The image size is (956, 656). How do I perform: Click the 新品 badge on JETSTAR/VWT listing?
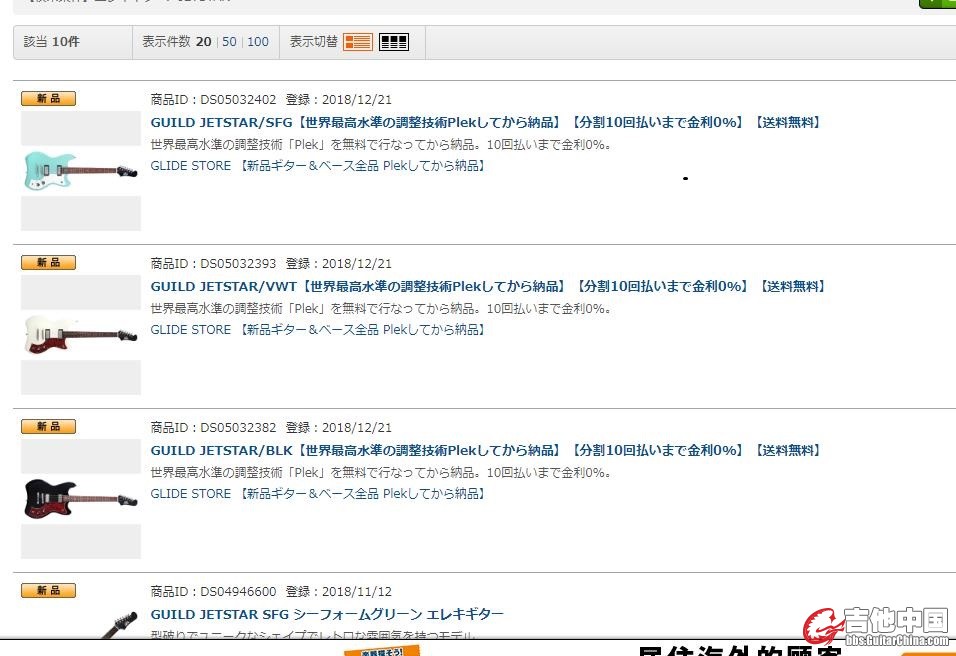point(48,262)
